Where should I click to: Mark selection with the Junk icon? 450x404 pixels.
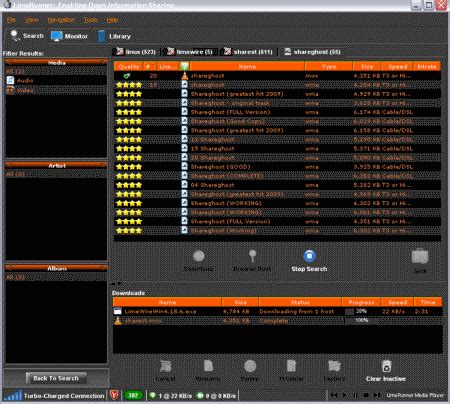pyautogui.click(x=420, y=256)
